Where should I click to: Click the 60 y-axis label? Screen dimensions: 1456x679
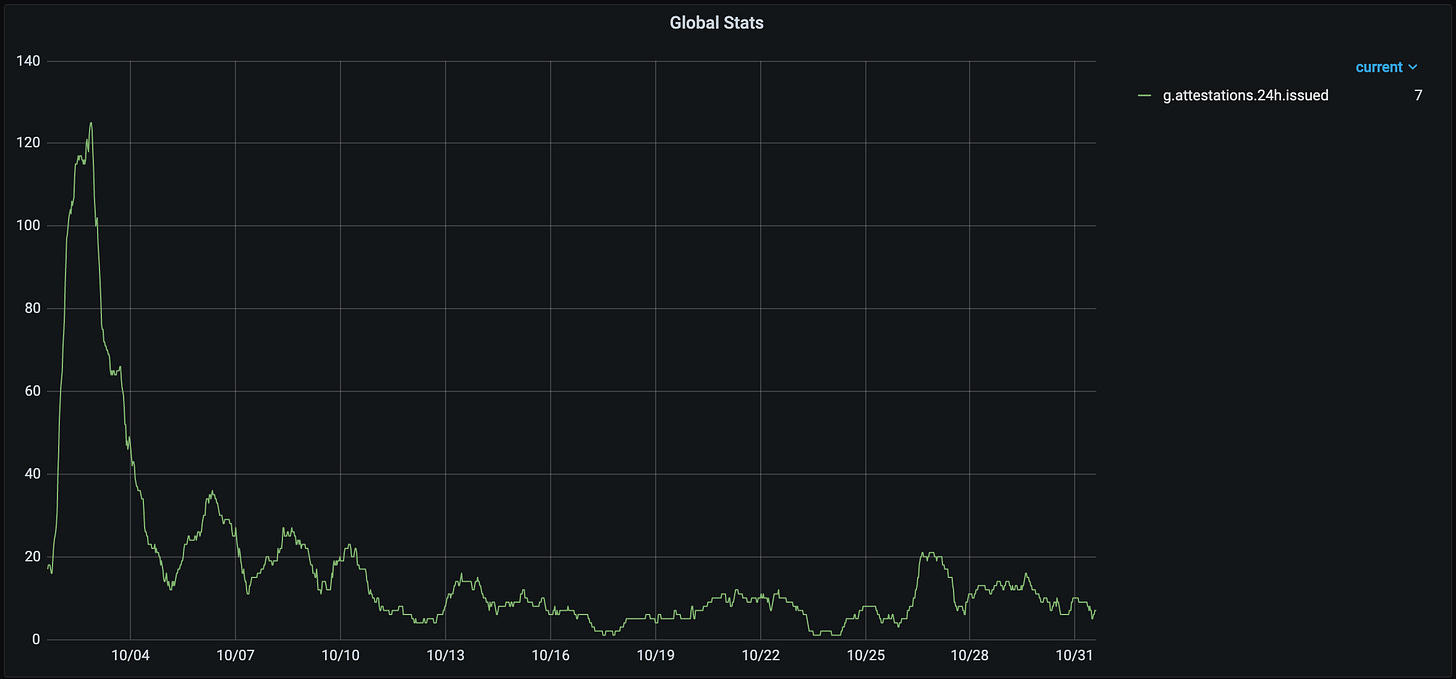point(32,391)
